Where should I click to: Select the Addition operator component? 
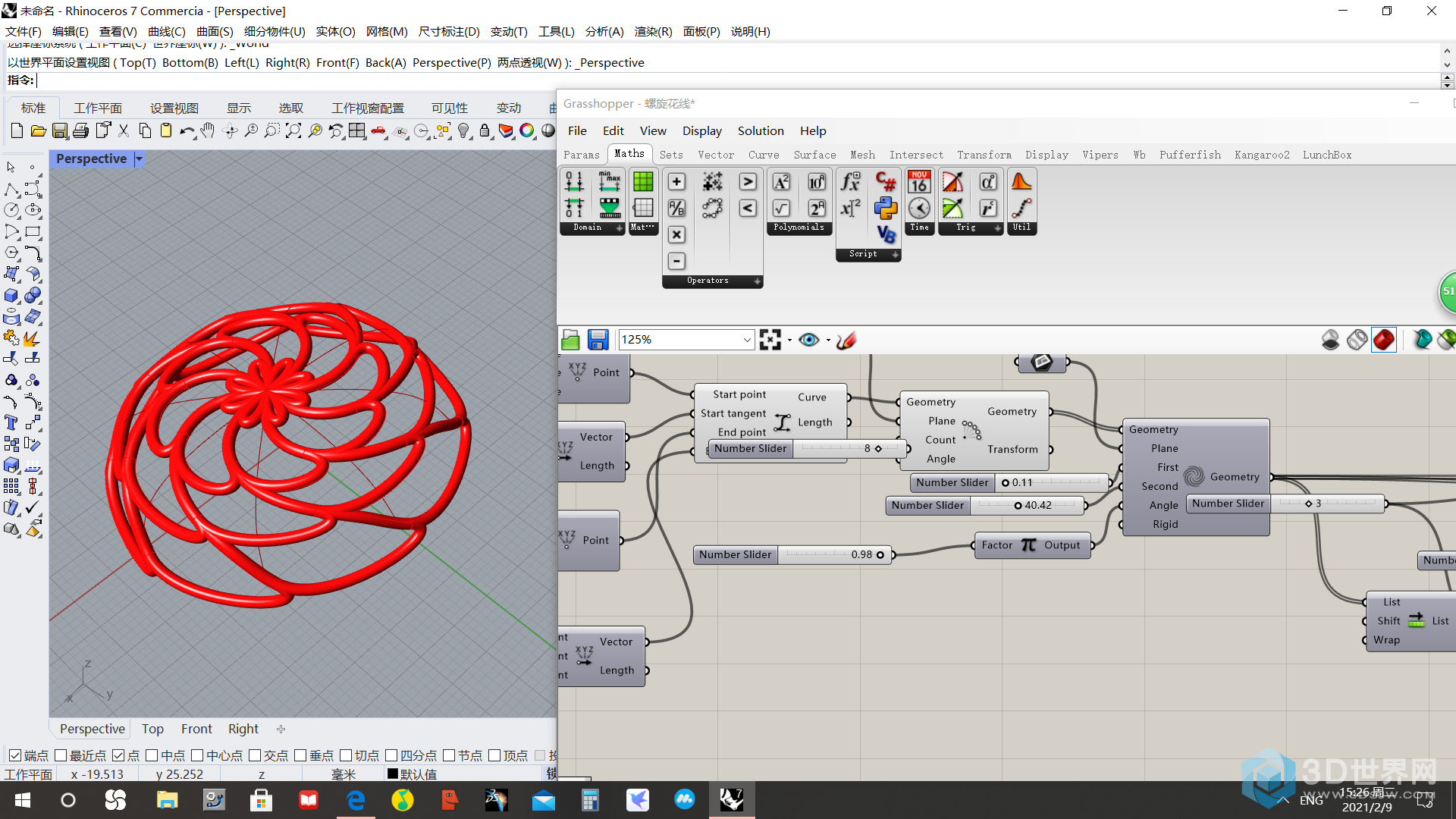point(676,182)
